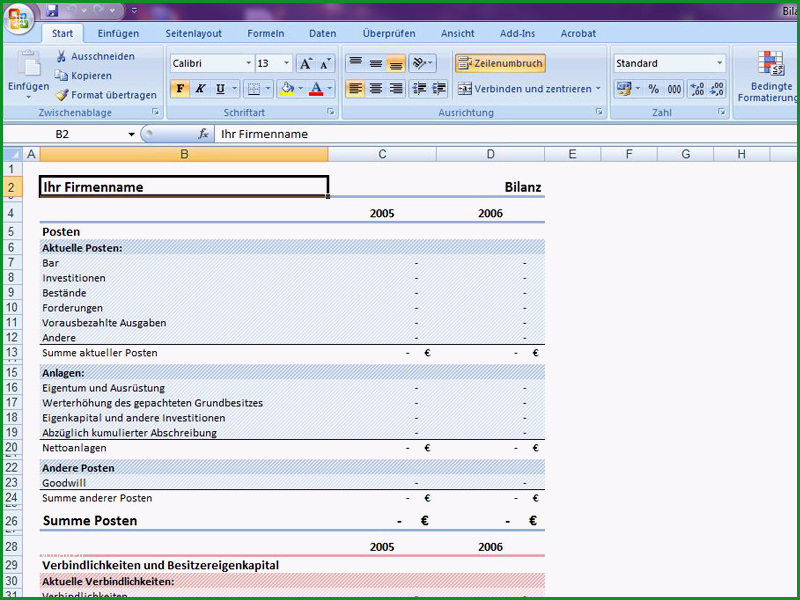The width and height of the screenshot is (800, 600).
Task: Expand borders options arrow
Action: 268,89
